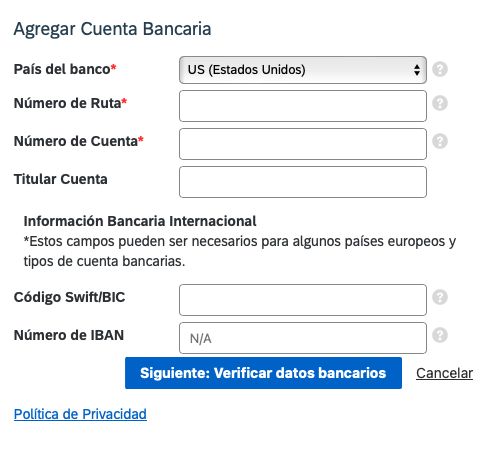This screenshot has height=450, width=489.
Task: Click the Código Swift/BIC input field
Action: point(303,300)
